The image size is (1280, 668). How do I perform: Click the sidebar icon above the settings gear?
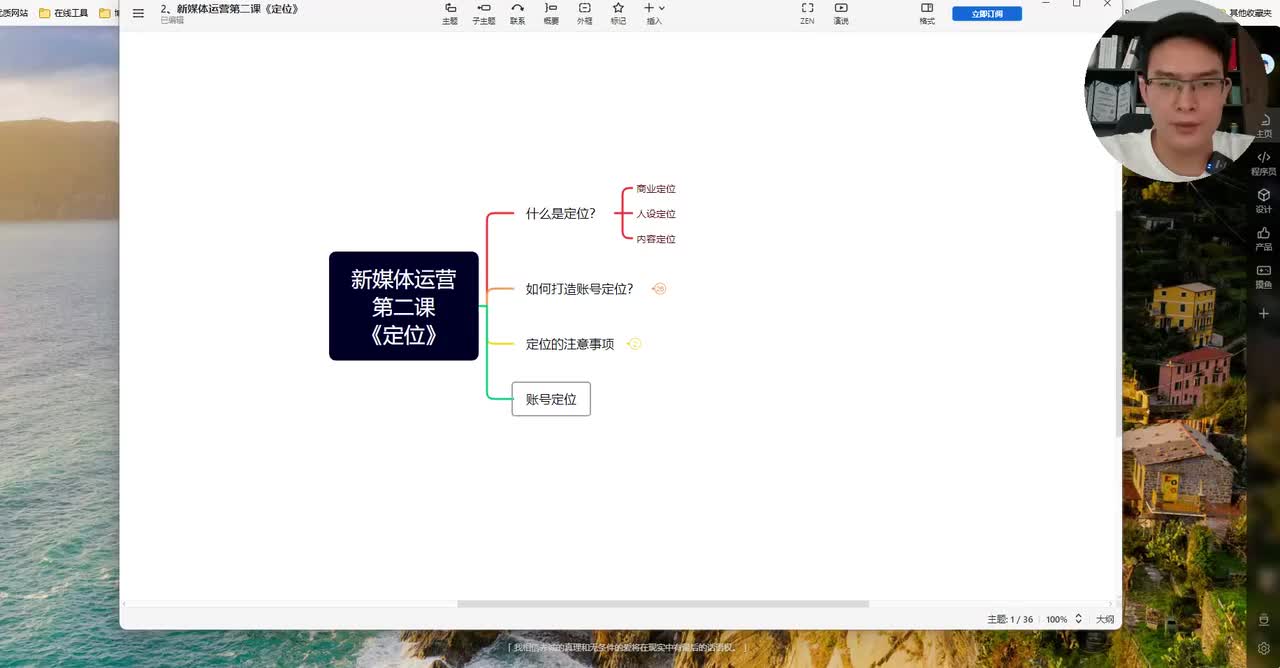[x=1264, y=620]
